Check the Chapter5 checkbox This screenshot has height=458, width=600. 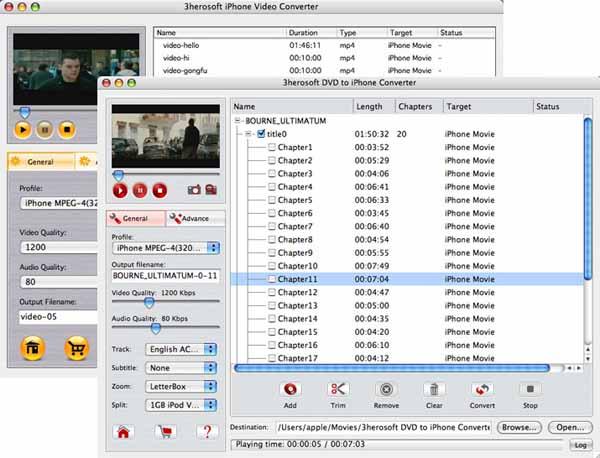[272, 200]
